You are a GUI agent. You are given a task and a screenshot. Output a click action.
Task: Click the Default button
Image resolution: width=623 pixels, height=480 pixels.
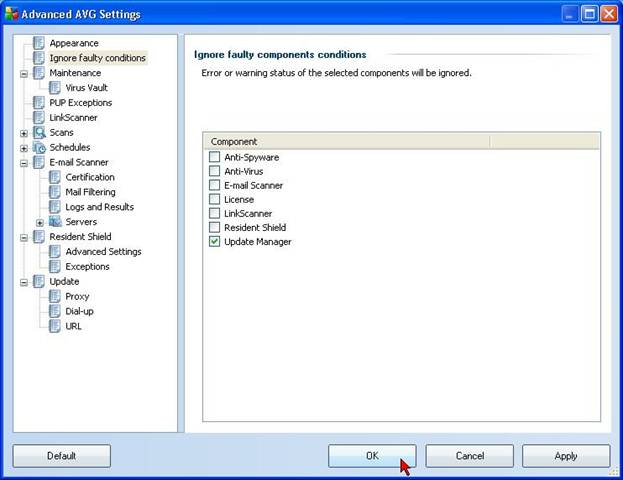62,456
